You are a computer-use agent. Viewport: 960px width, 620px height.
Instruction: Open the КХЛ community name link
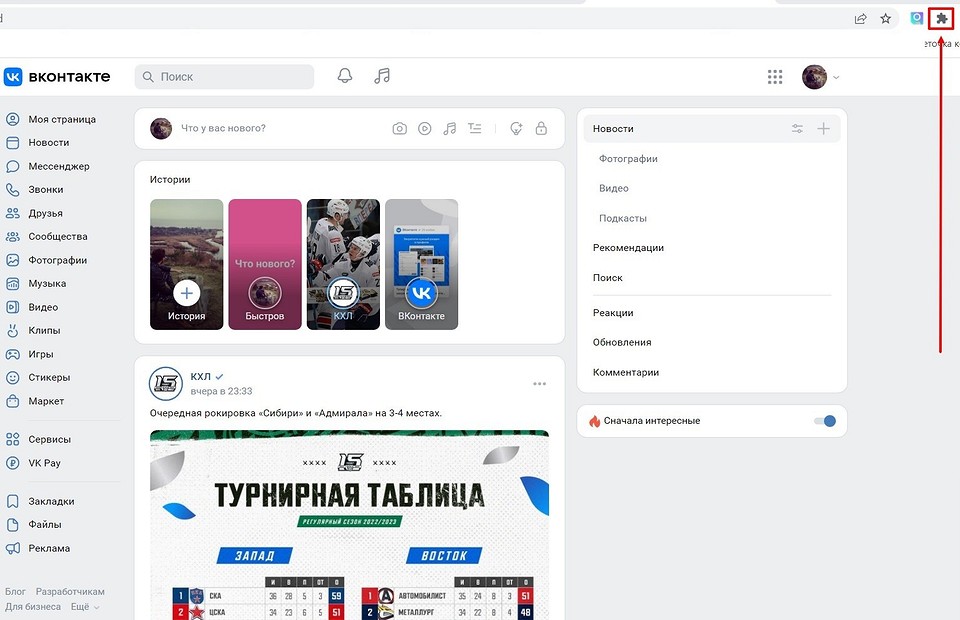[200, 376]
